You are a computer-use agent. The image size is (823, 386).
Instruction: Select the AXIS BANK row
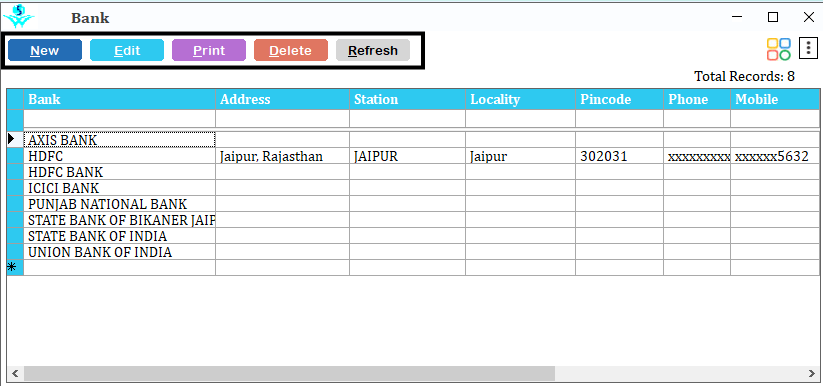point(120,140)
